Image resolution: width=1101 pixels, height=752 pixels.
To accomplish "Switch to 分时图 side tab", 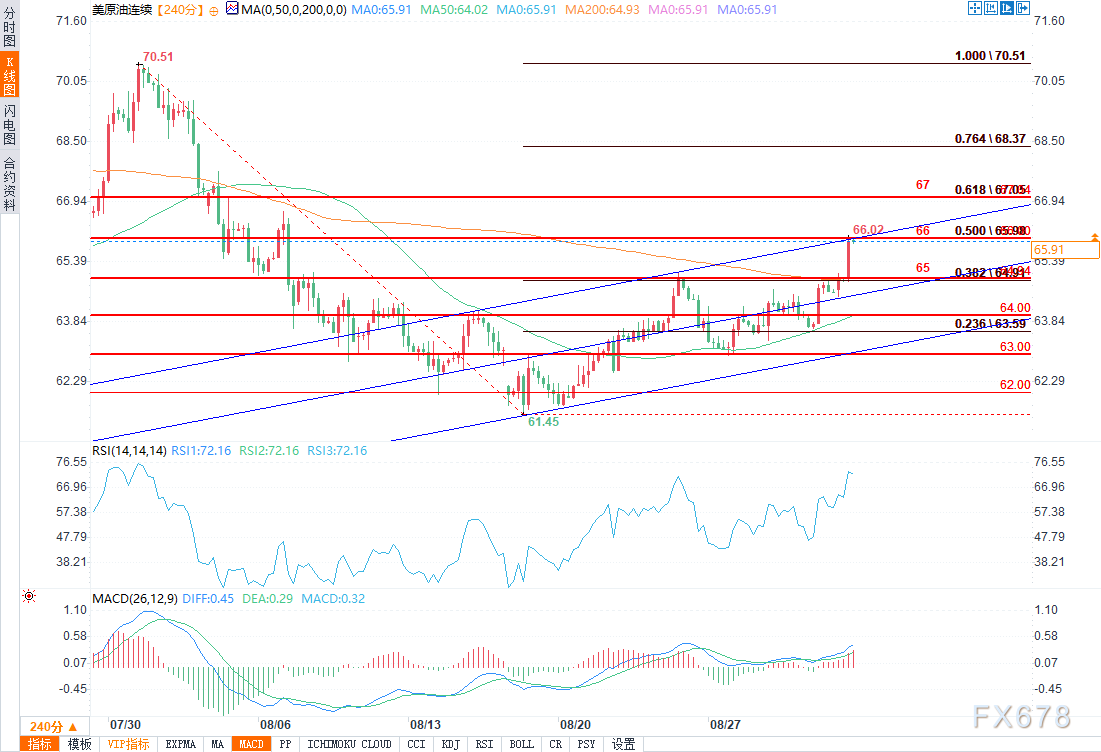I will click(9, 25).
